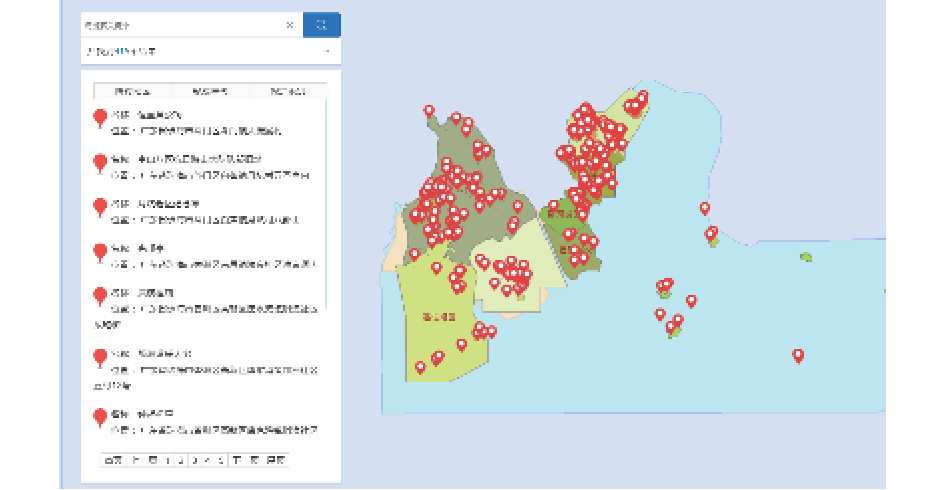Screen dimensions: 945x490
Task: Click the lone marker in the sea northeast of the coast
Action: 705,208
